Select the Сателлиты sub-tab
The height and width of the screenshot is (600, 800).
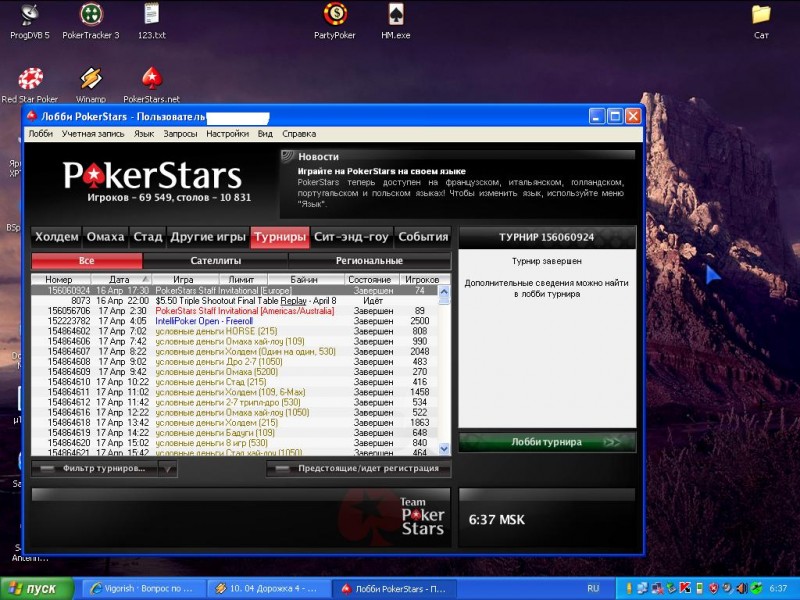(215, 261)
